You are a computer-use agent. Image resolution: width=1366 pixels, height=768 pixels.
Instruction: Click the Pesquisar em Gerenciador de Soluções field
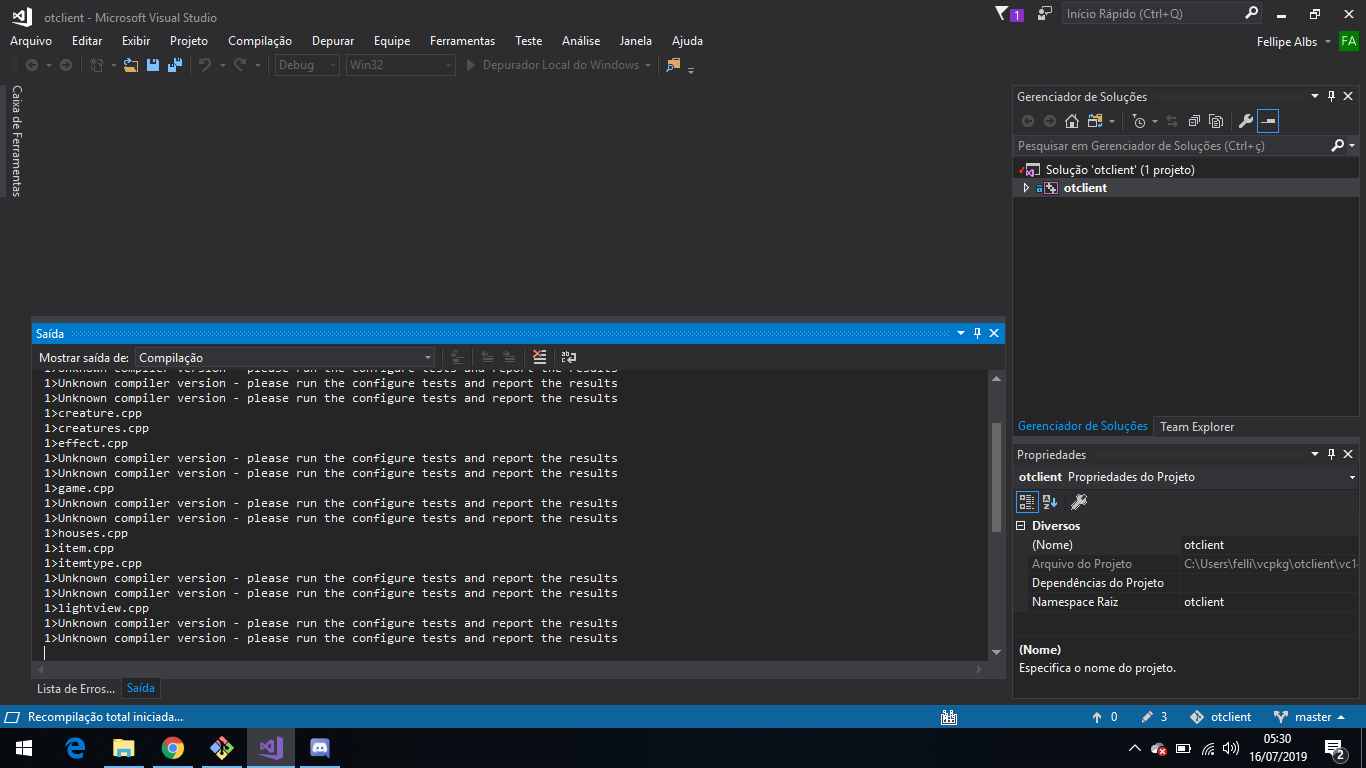pyautogui.click(x=1170, y=146)
